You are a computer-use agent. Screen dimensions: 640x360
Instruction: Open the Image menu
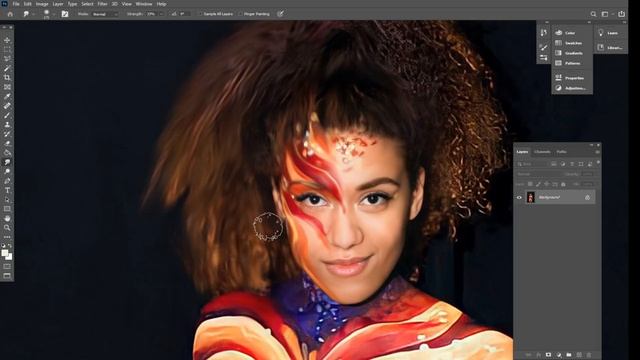click(42, 4)
